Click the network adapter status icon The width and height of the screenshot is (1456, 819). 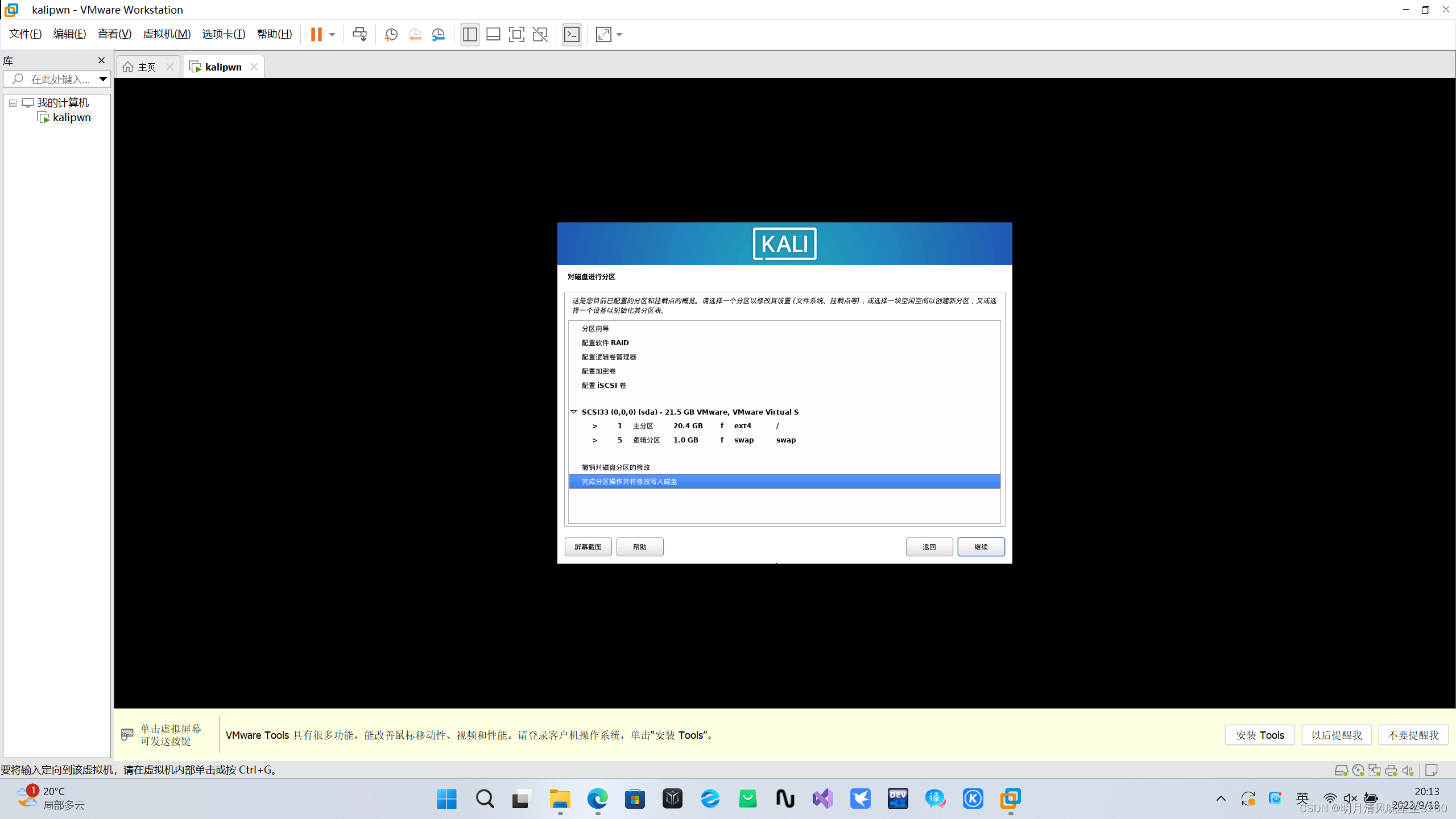pos(1375,770)
